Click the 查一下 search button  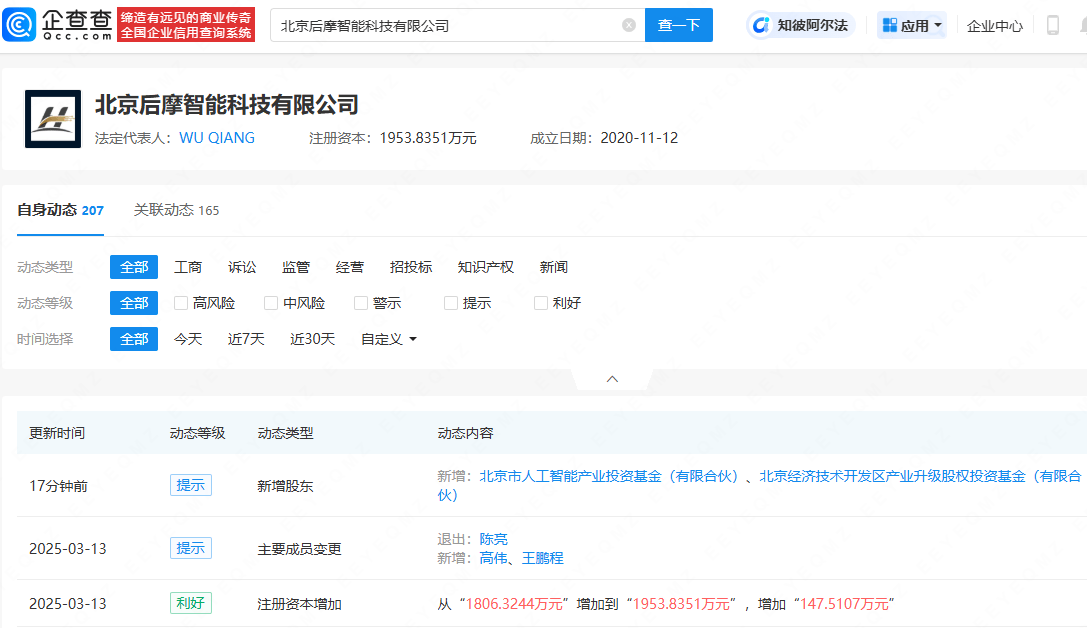(x=679, y=26)
